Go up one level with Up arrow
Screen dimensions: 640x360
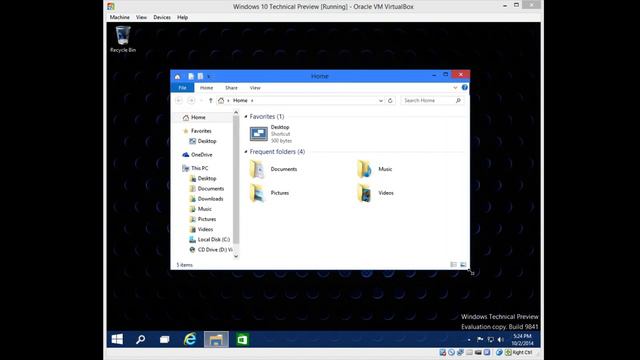click(x=211, y=100)
